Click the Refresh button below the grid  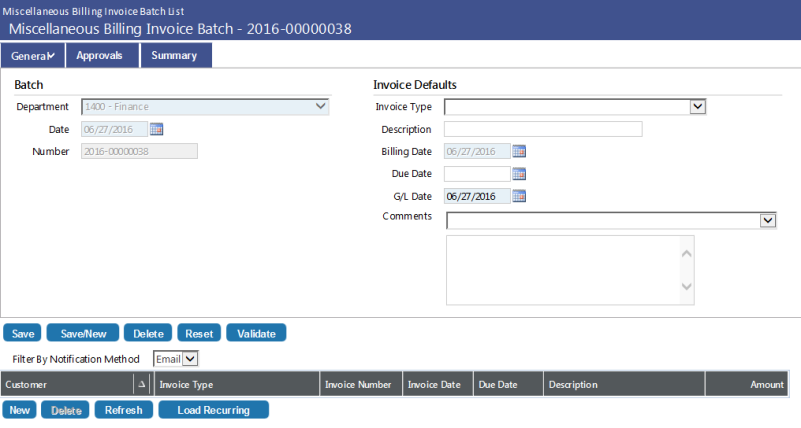tap(124, 410)
